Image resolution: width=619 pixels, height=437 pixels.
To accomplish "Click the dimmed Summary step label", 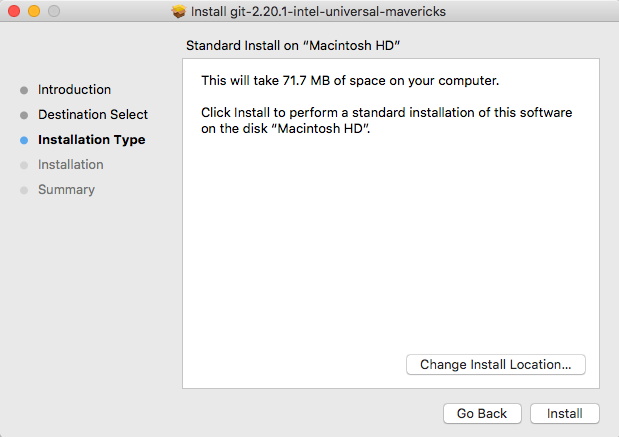I will 66,190.
